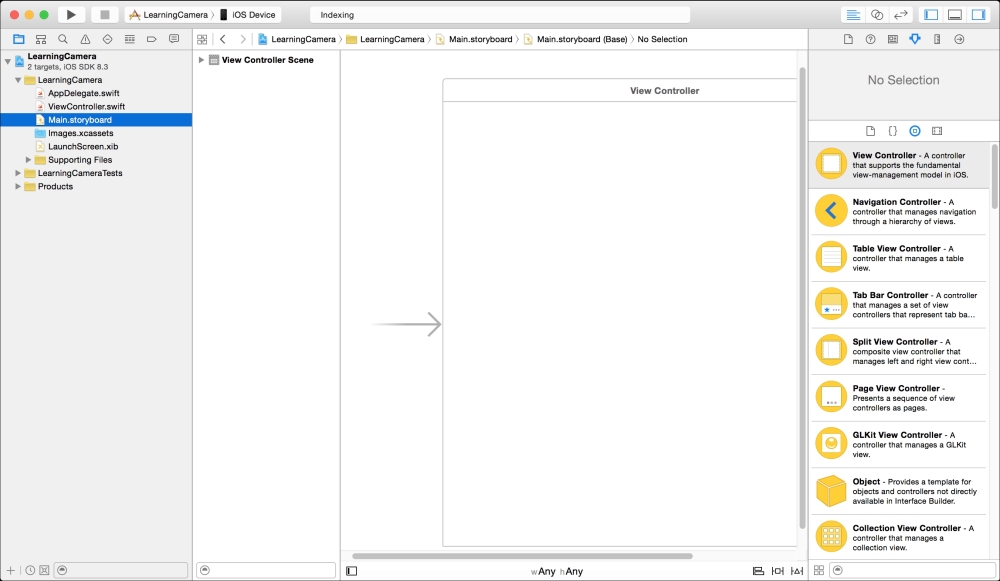Expand View Controller Scene in outline
This screenshot has width=1000, height=581.
click(x=201, y=60)
